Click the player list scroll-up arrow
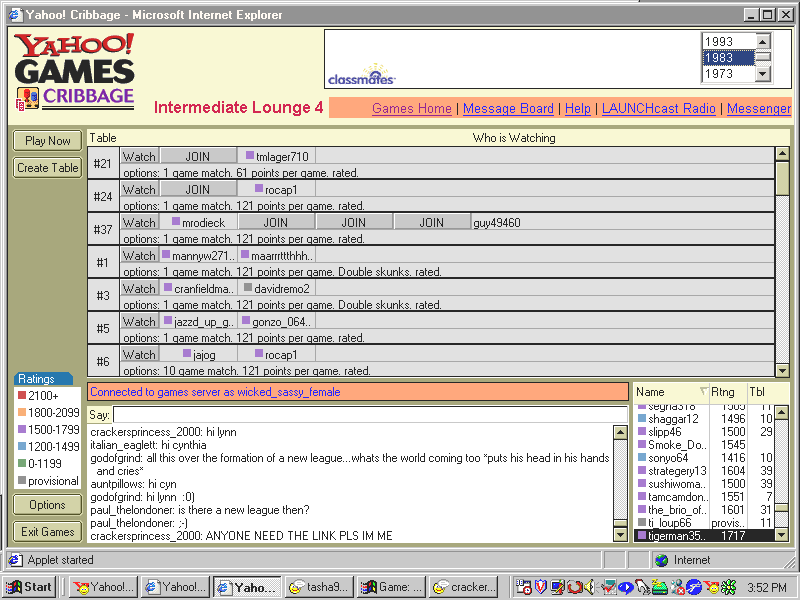 (x=782, y=412)
